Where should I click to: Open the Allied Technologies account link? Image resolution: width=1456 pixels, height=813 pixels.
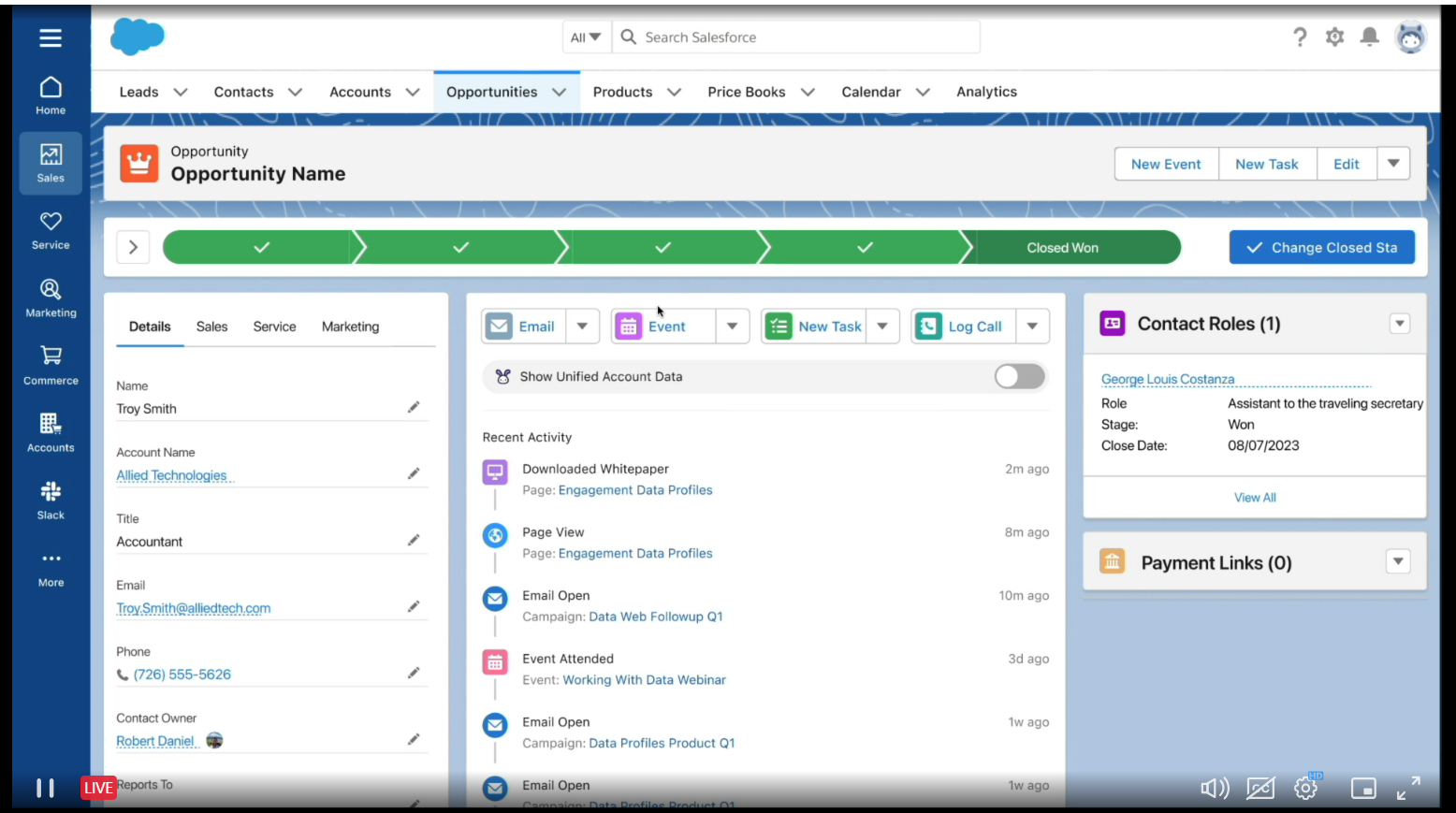click(x=171, y=475)
